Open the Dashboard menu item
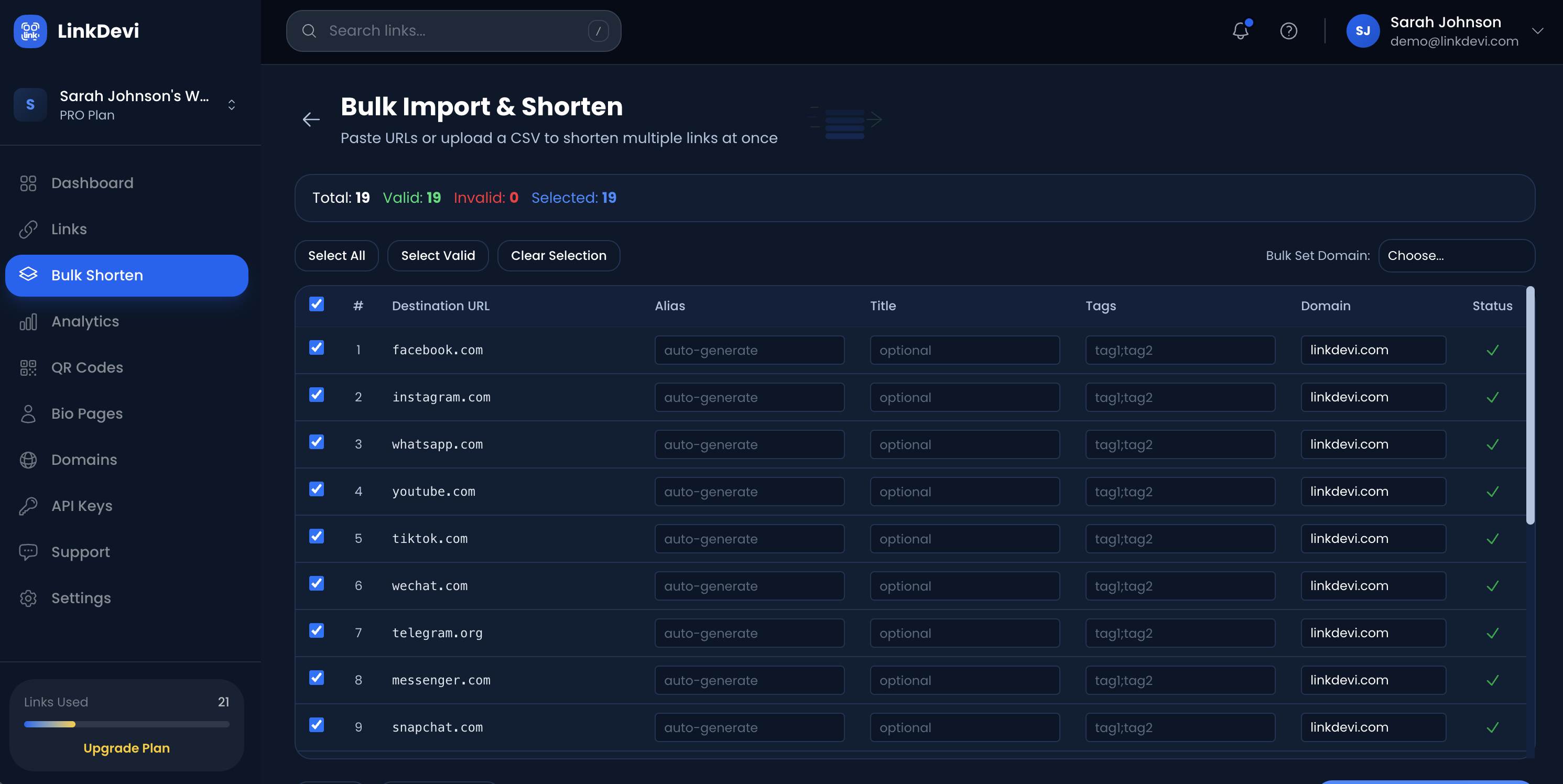The width and height of the screenshot is (1563, 784). [126, 183]
